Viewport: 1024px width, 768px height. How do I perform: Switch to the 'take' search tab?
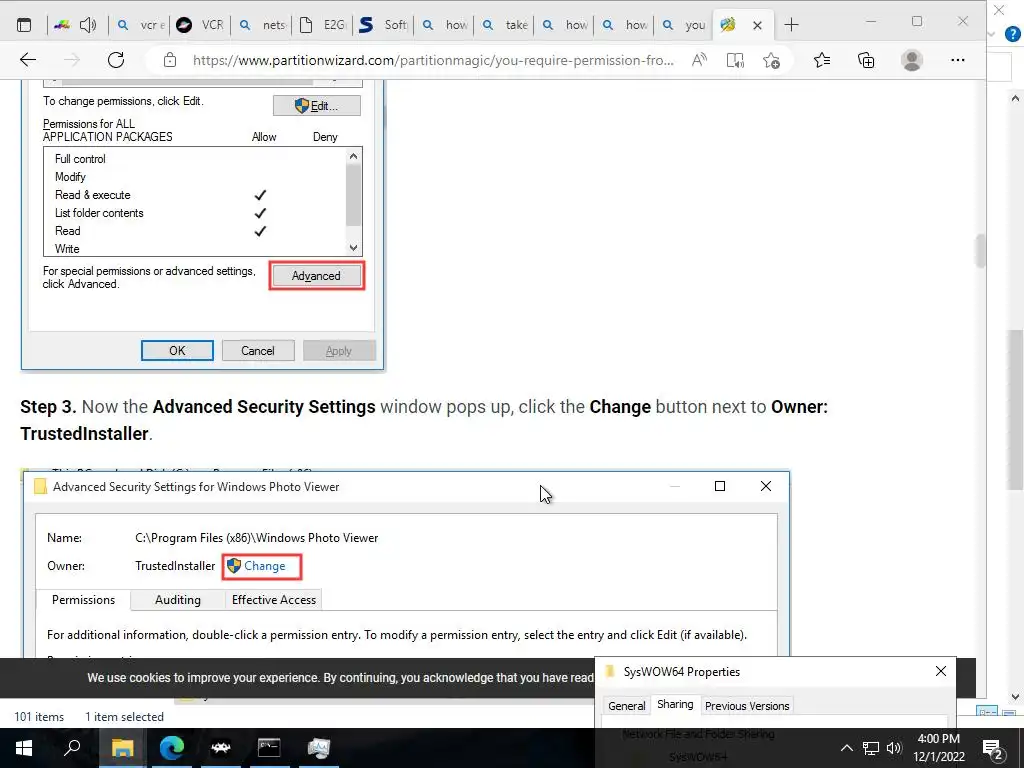point(504,25)
